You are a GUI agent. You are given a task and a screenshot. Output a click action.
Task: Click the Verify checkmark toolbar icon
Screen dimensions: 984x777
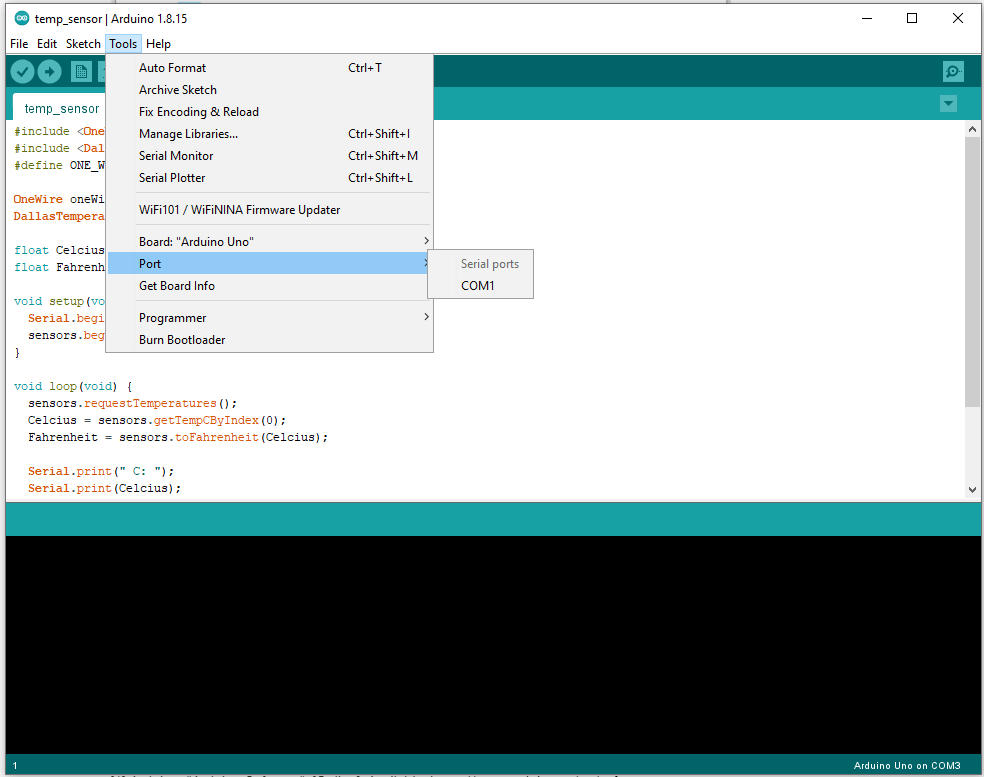22,72
